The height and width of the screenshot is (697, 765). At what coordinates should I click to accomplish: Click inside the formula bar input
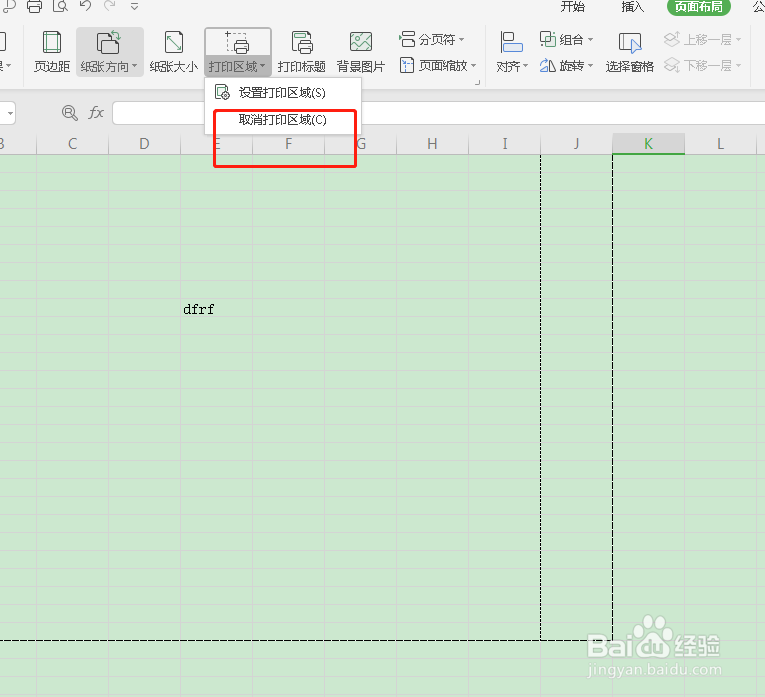point(438,113)
